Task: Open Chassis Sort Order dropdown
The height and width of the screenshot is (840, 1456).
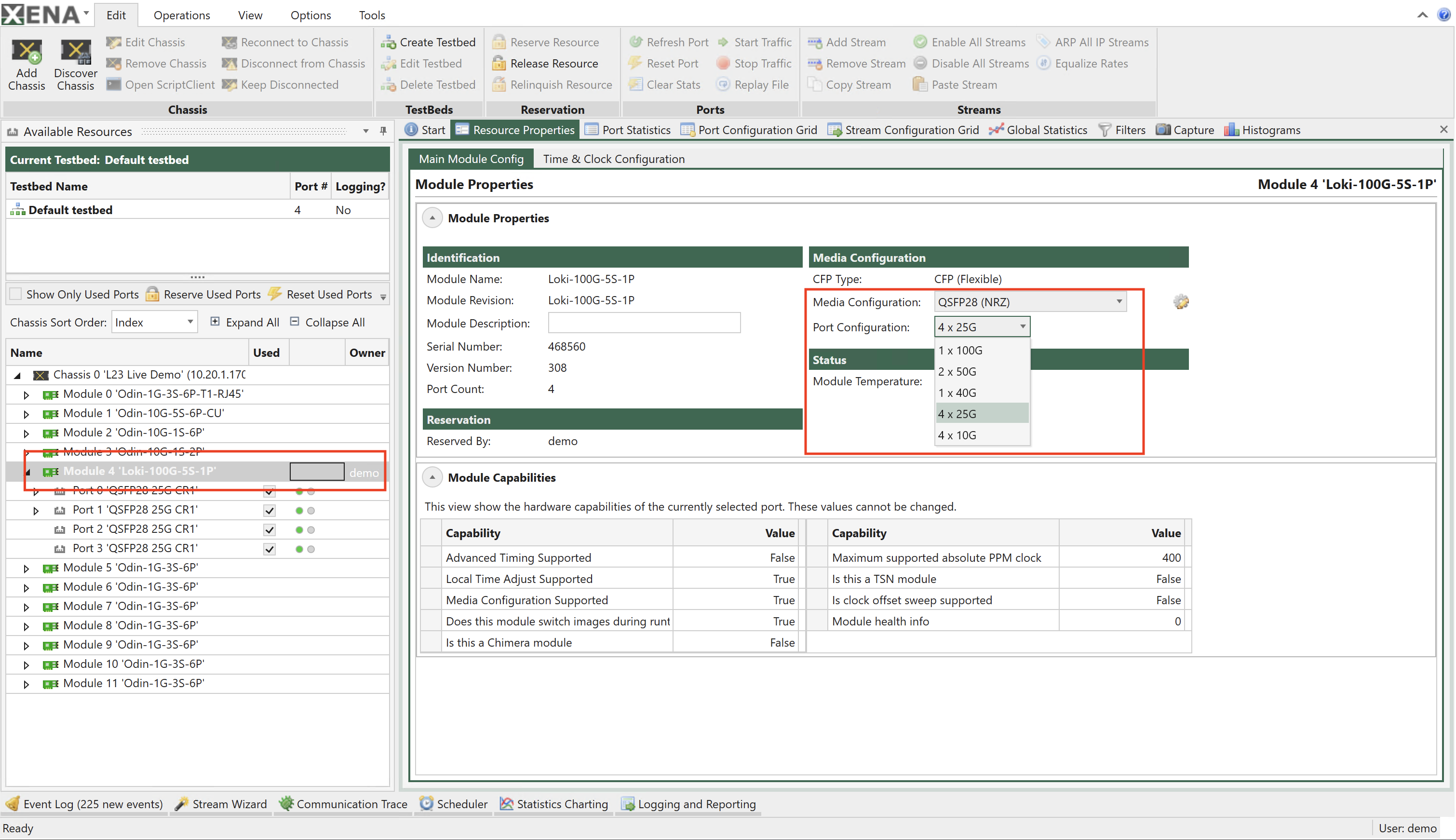Action: (154, 322)
